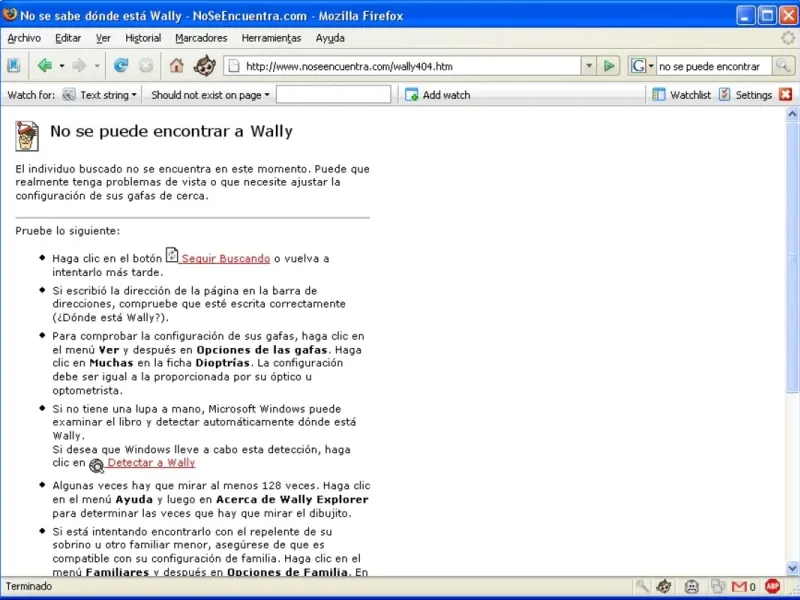Open the Archivo menu
This screenshot has width=800, height=600.
24,38
